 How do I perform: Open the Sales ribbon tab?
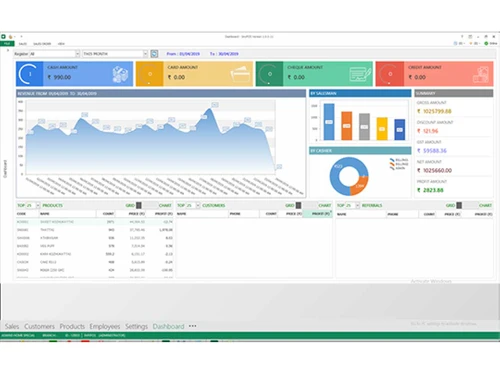coord(23,44)
